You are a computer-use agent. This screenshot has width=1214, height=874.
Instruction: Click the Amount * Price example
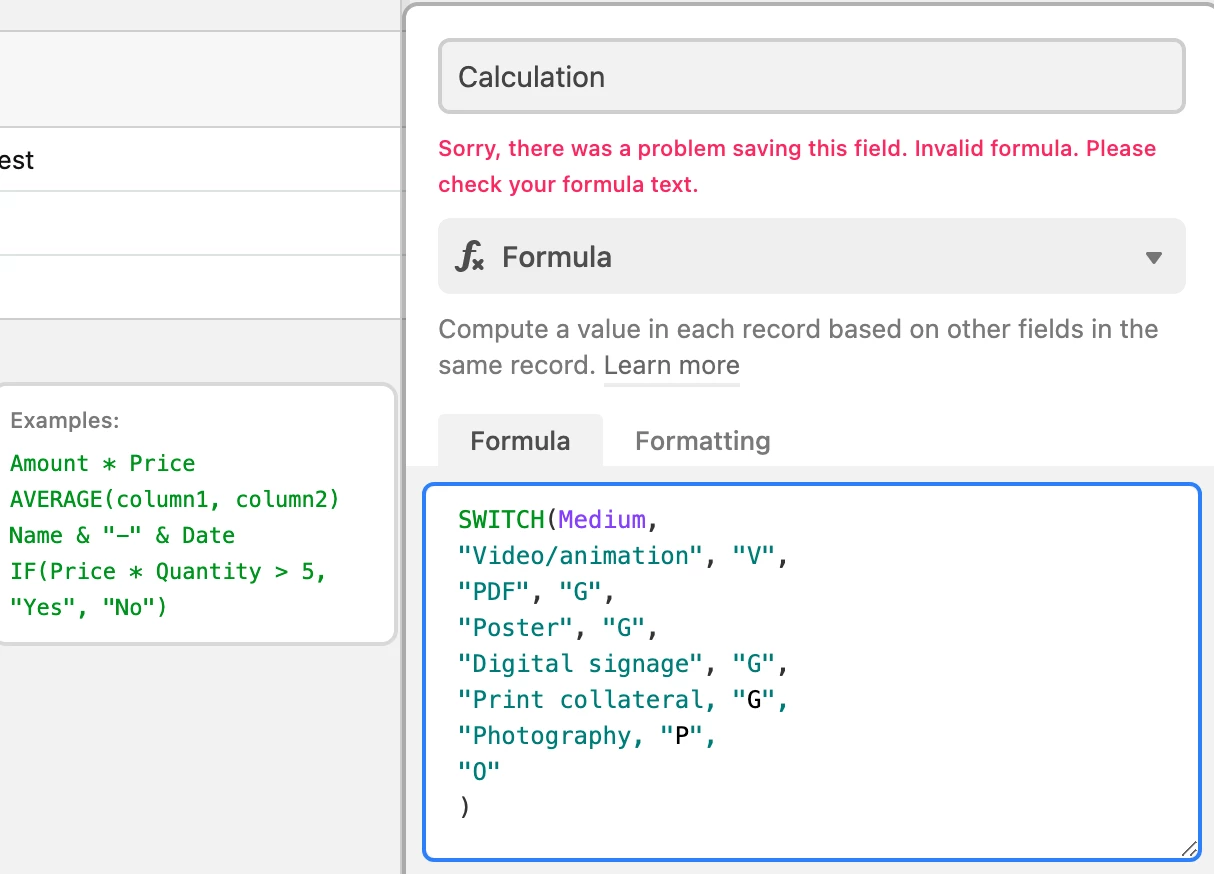tap(102, 463)
